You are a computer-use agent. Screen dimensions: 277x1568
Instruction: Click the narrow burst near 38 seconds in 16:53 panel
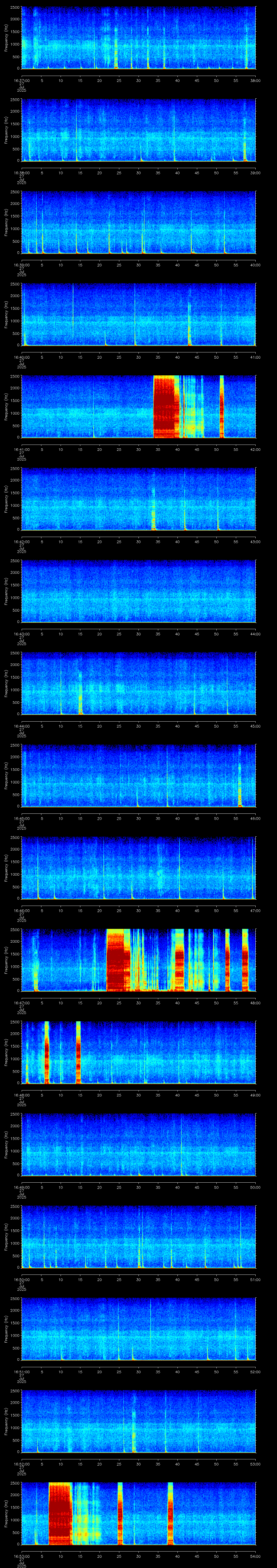pyautogui.click(x=170, y=1513)
